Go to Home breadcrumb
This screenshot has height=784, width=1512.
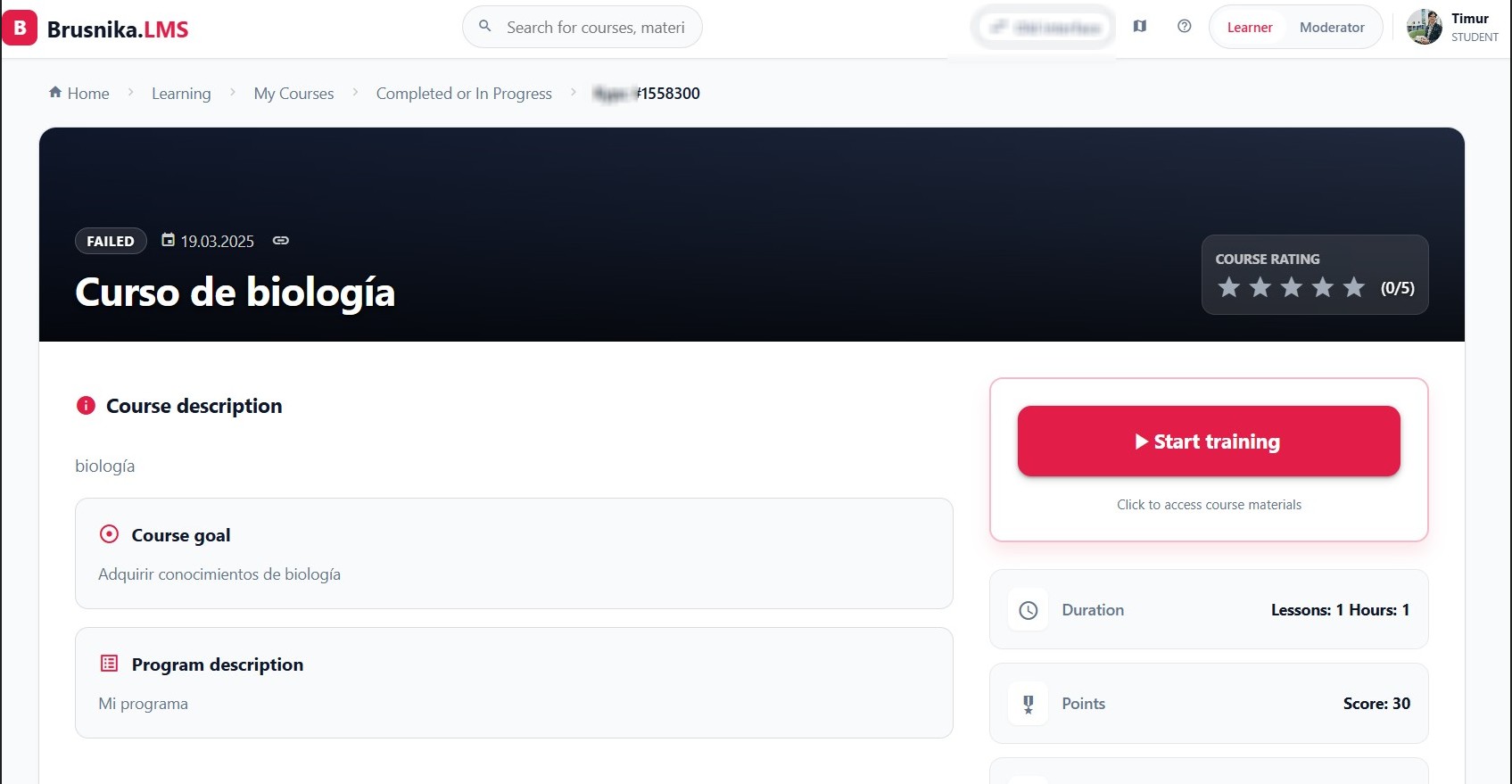(x=78, y=94)
